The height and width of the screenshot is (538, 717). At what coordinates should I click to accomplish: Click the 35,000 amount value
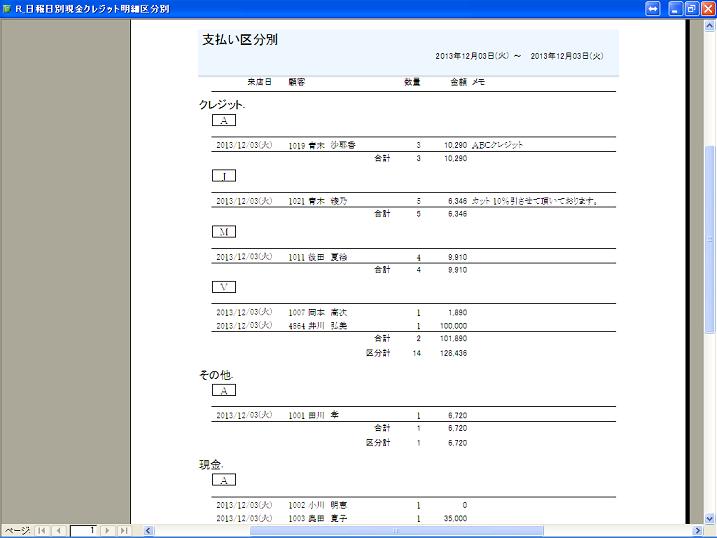pos(455,518)
